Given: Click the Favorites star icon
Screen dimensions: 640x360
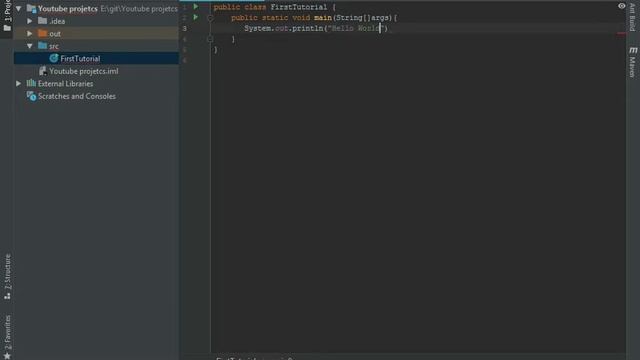Looking at the screenshot, I should coord(7,356).
